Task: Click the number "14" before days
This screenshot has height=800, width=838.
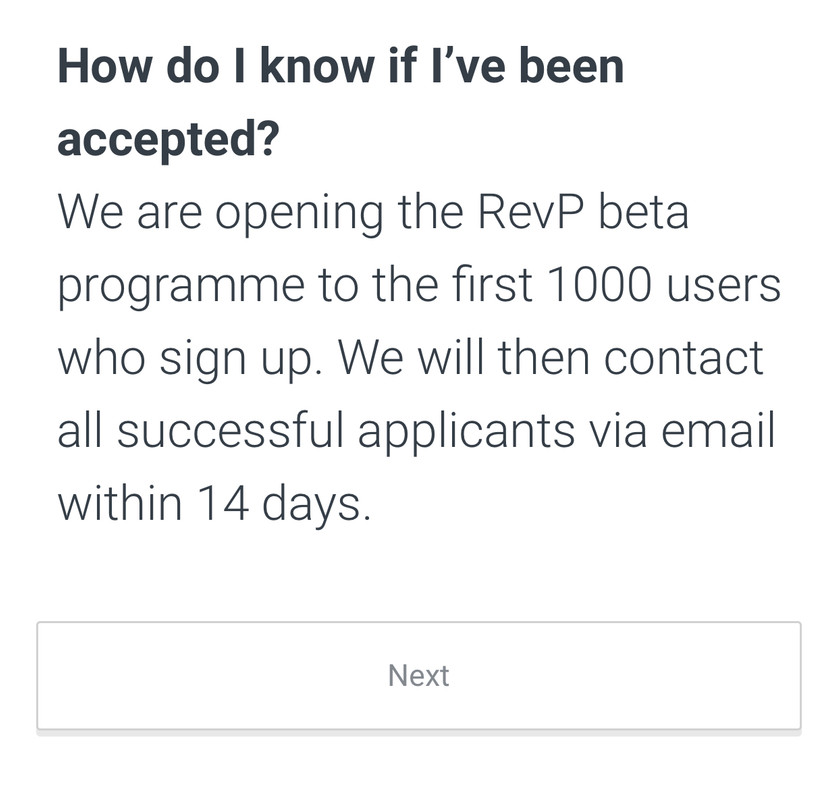Action: pyautogui.click(x=222, y=503)
